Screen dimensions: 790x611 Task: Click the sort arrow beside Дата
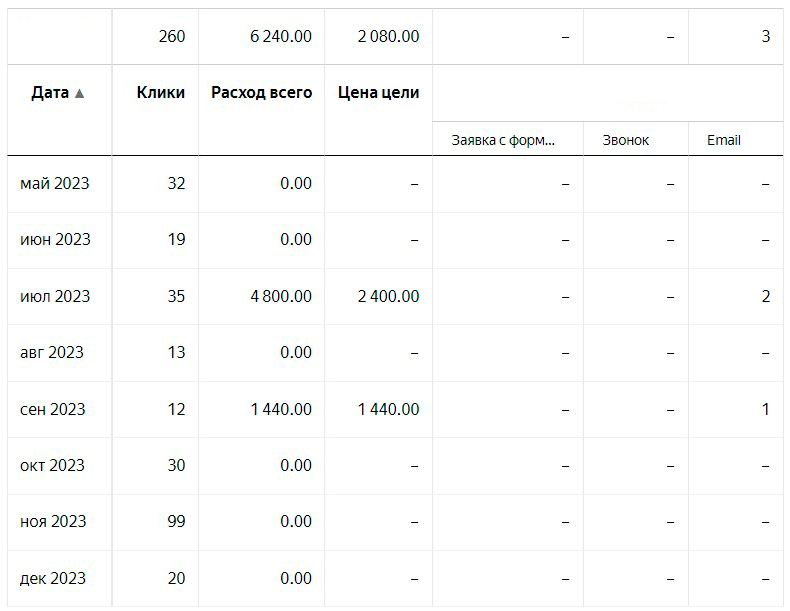(80, 93)
